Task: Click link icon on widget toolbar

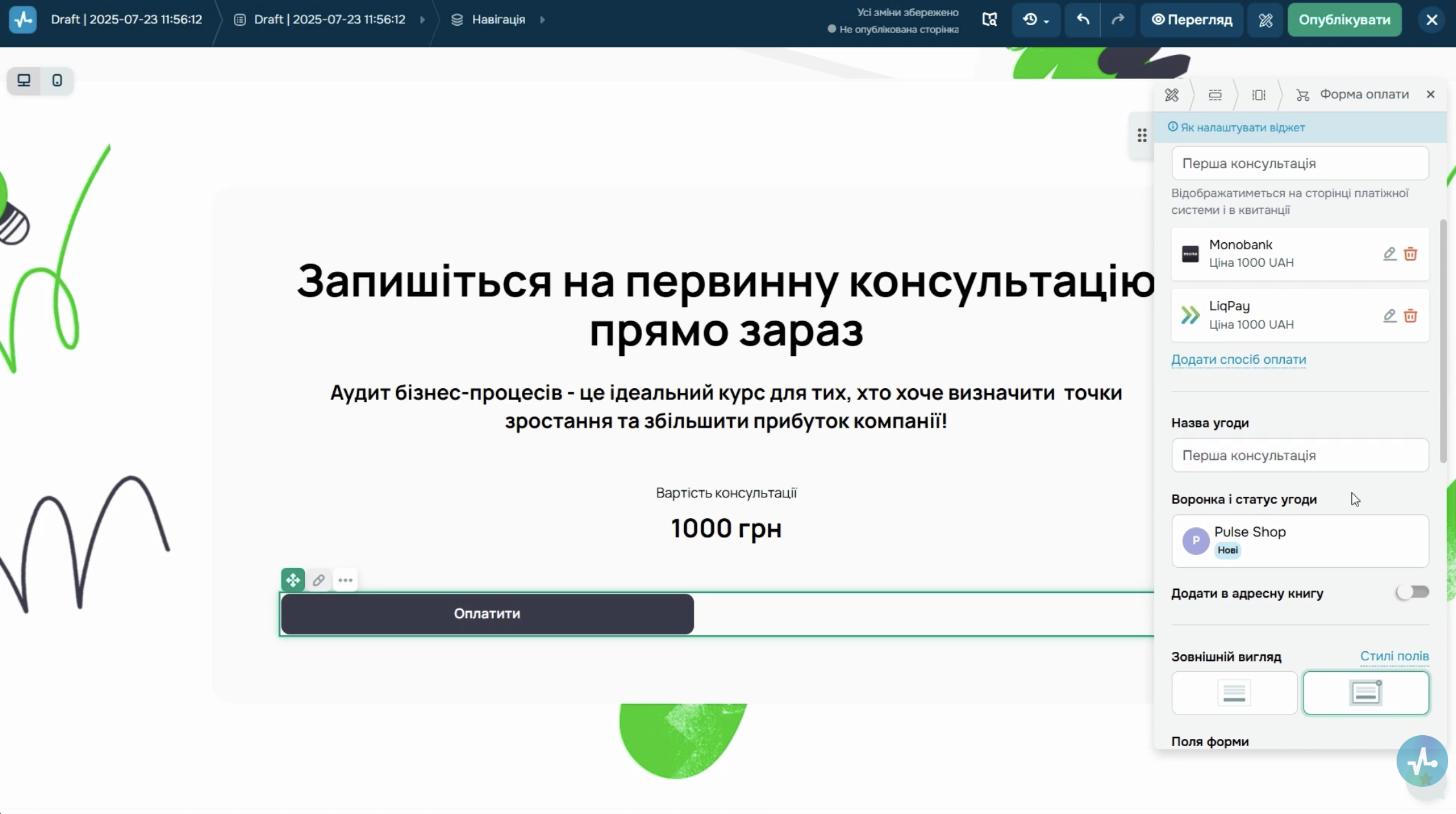Action: (x=318, y=580)
